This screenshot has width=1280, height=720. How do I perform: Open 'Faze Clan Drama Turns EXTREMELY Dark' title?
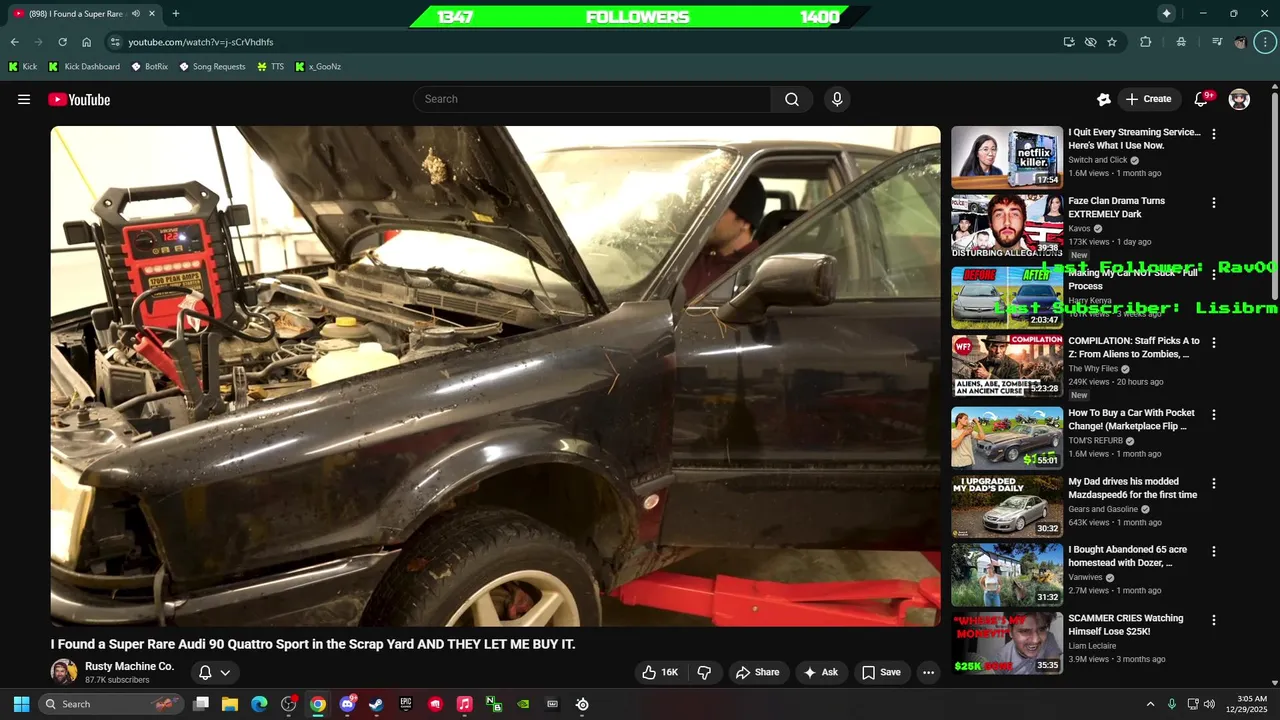point(1116,207)
